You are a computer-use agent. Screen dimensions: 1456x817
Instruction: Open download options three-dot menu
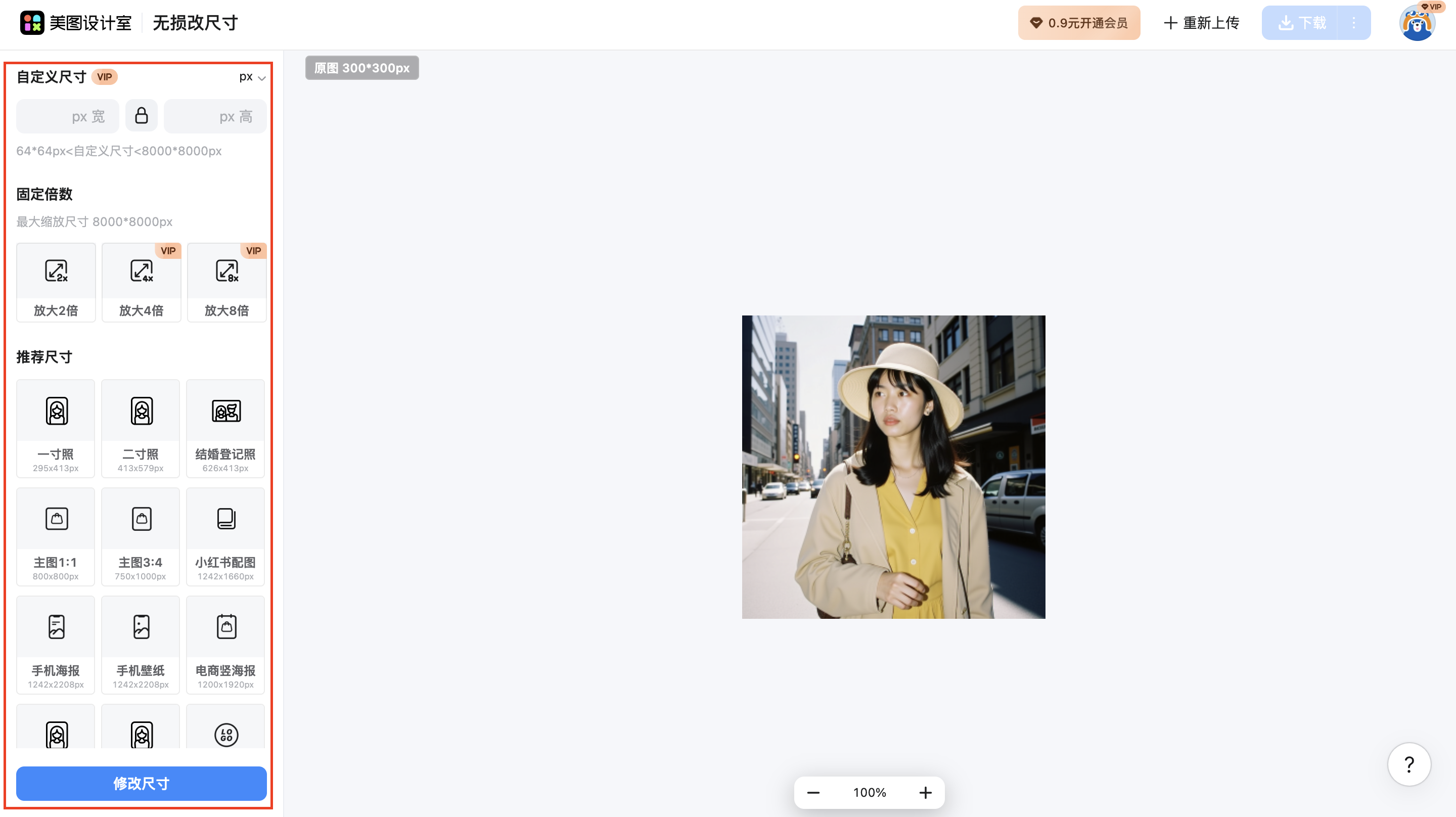coord(1354,23)
